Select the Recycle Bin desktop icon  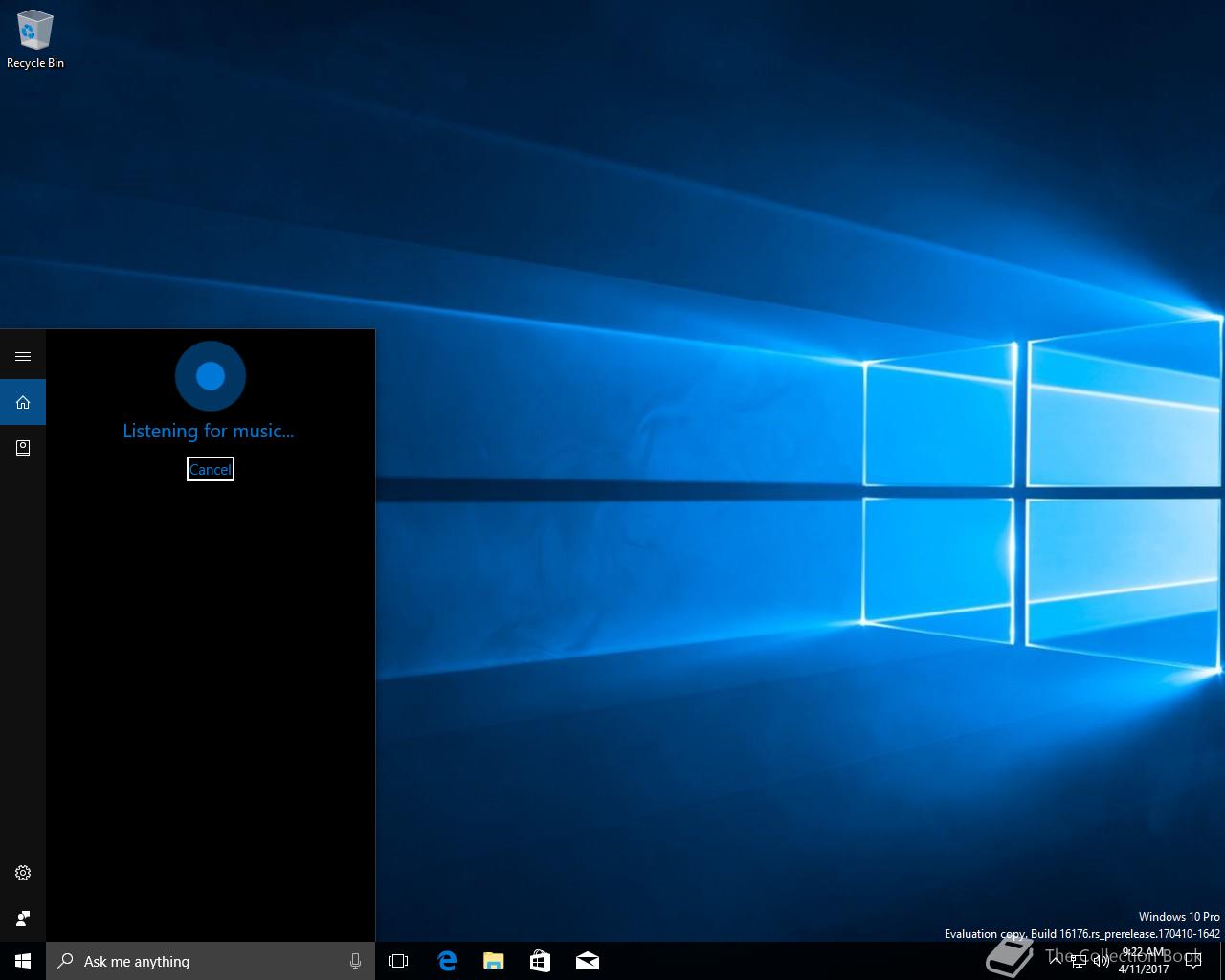pyautogui.click(x=35, y=40)
